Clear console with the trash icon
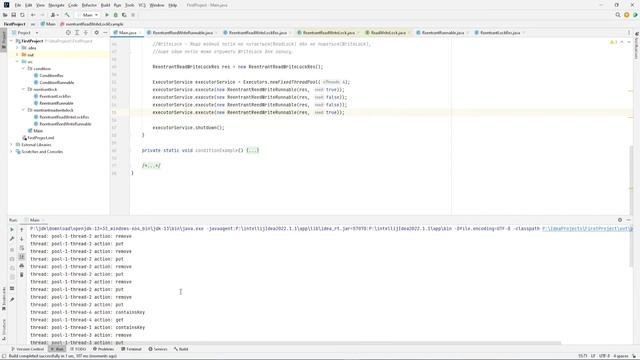Image resolution: width=640 pixels, height=360 pixels. pyautogui.click(x=22, y=275)
